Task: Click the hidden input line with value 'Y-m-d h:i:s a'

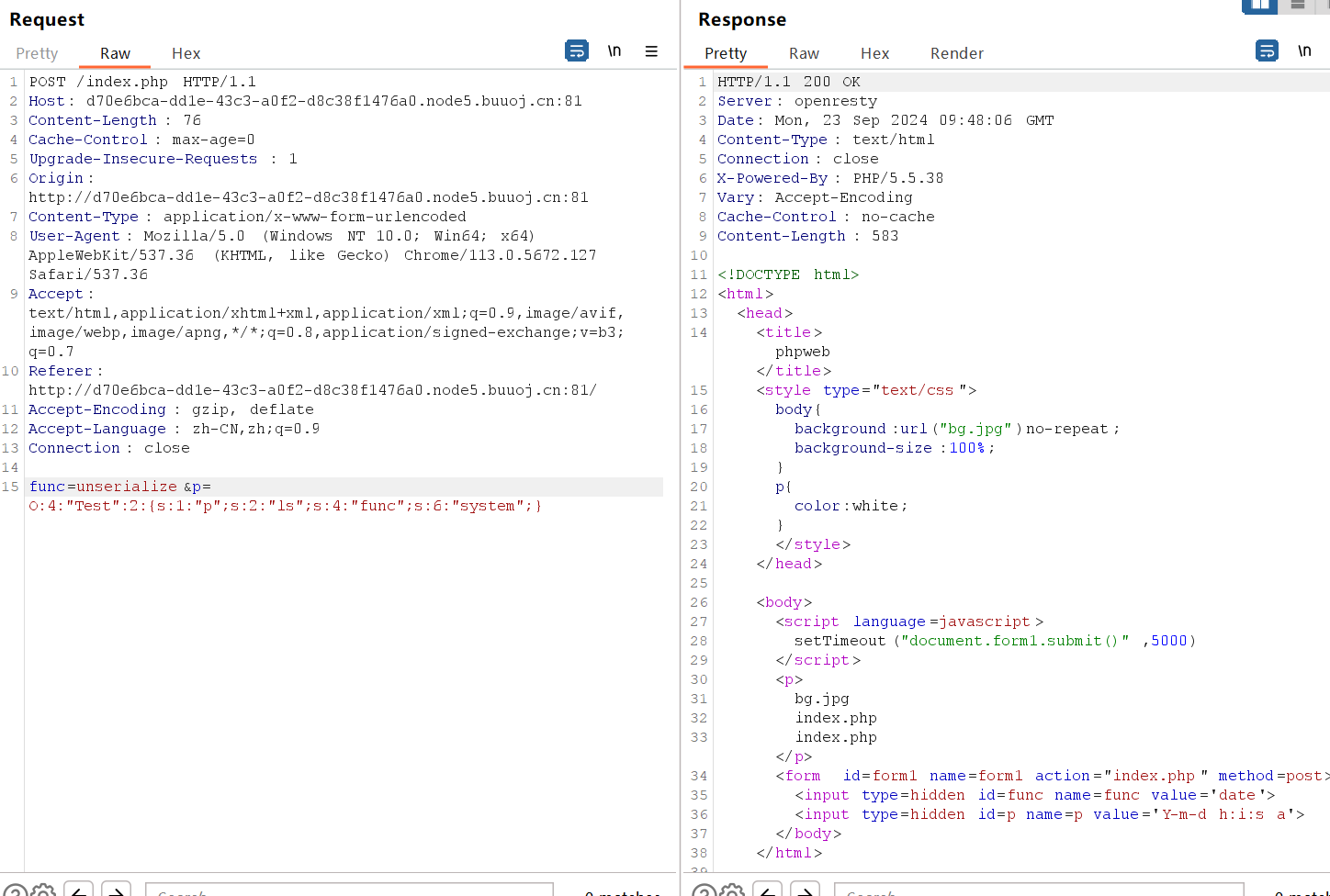Action: pyautogui.click(x=1049, y=814)
